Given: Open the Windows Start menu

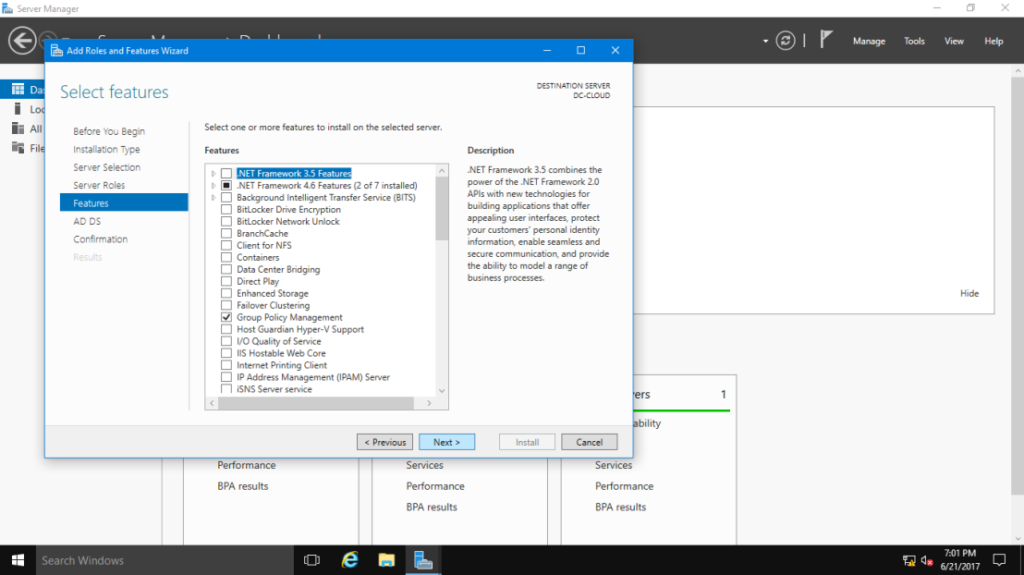Looking at the screenshot, I should [18, 560].
